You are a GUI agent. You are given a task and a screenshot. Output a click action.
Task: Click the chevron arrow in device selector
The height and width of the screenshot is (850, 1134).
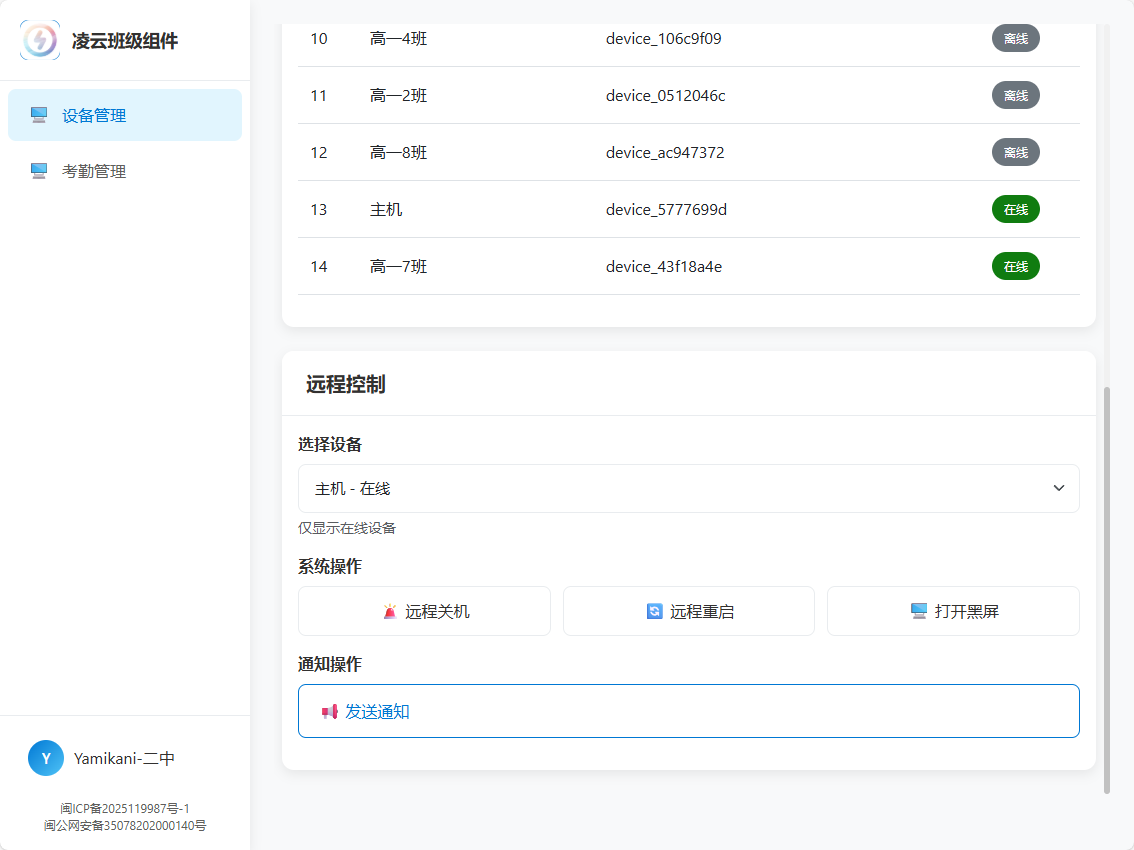pos(1059,488)
